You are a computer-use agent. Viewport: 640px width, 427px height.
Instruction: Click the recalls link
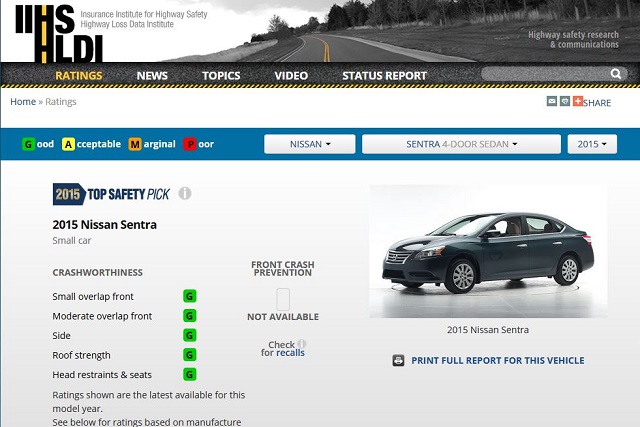(291, 353)
